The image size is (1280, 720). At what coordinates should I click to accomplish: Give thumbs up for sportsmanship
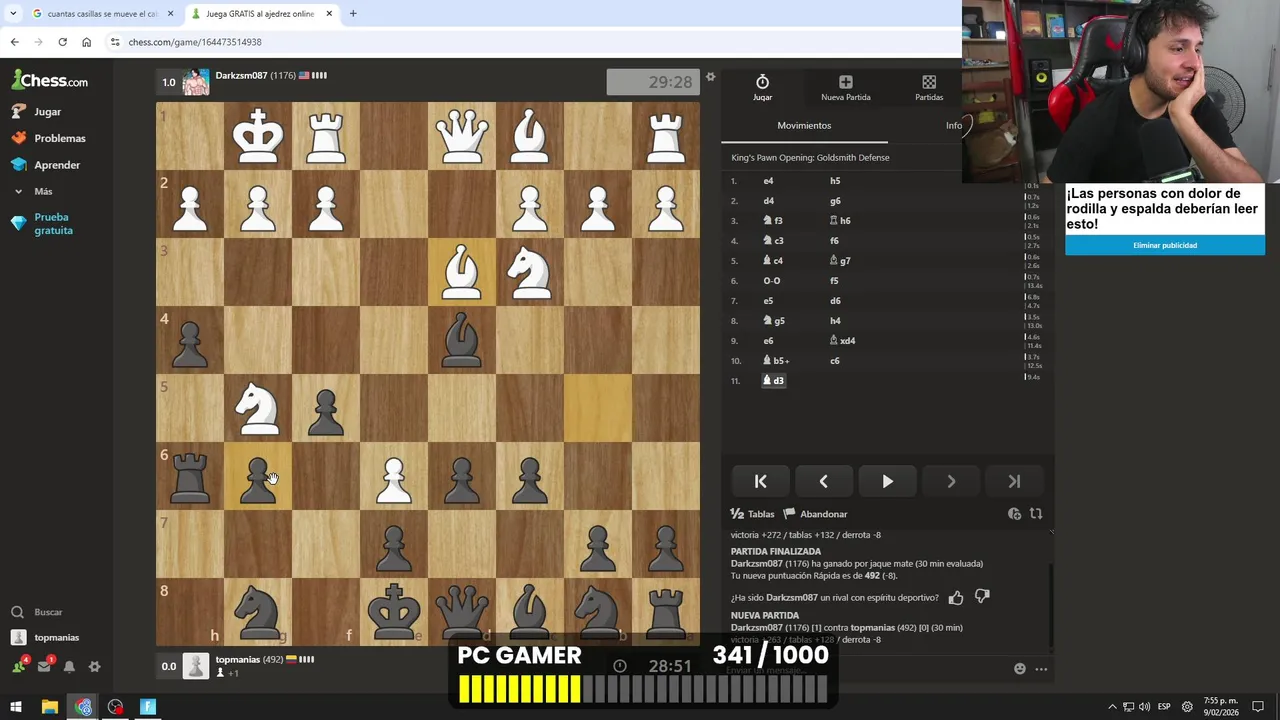(x=956, y=597)
